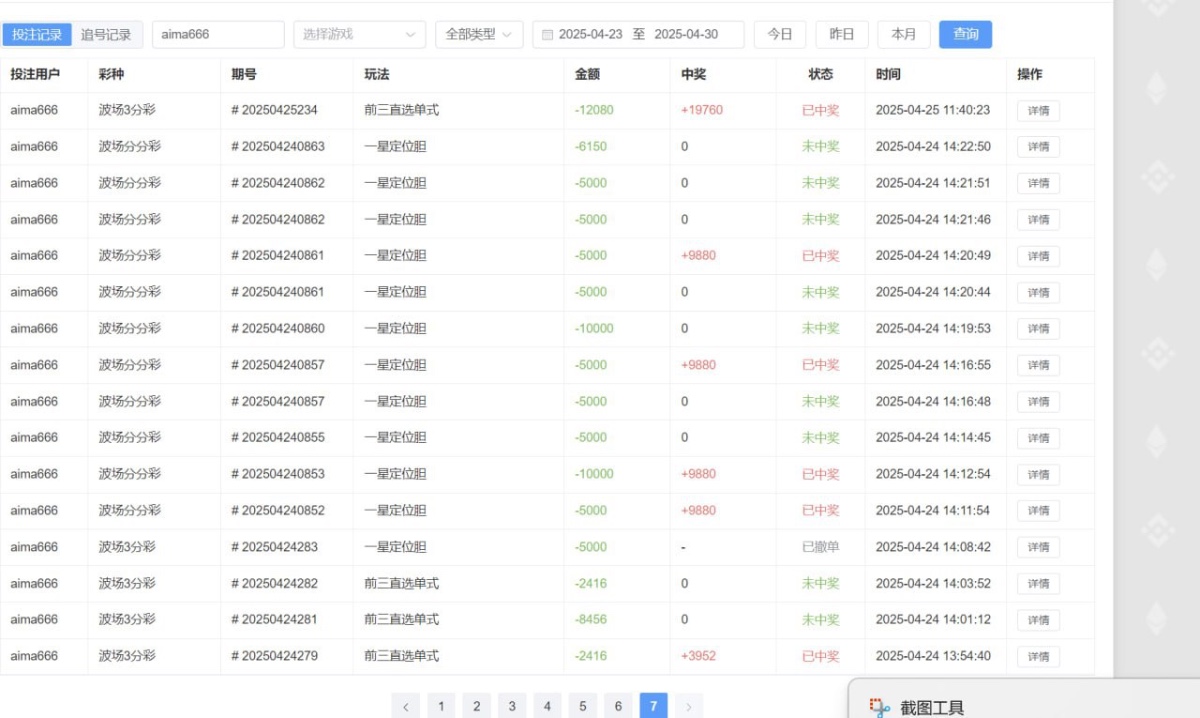Open 详情 for bet #20250425234

point(1037,110)
